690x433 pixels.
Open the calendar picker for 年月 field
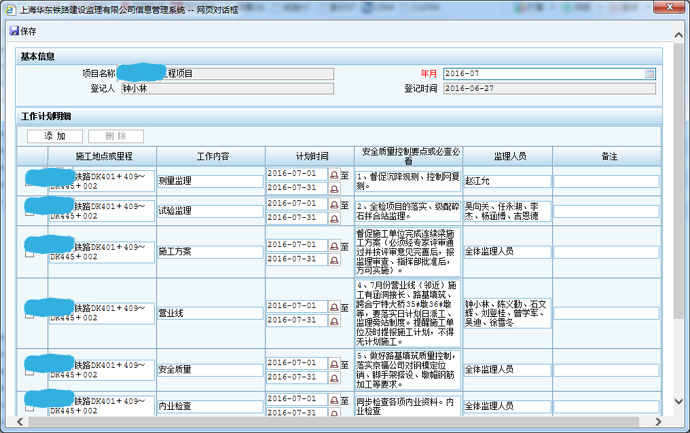tap(650, 74)
